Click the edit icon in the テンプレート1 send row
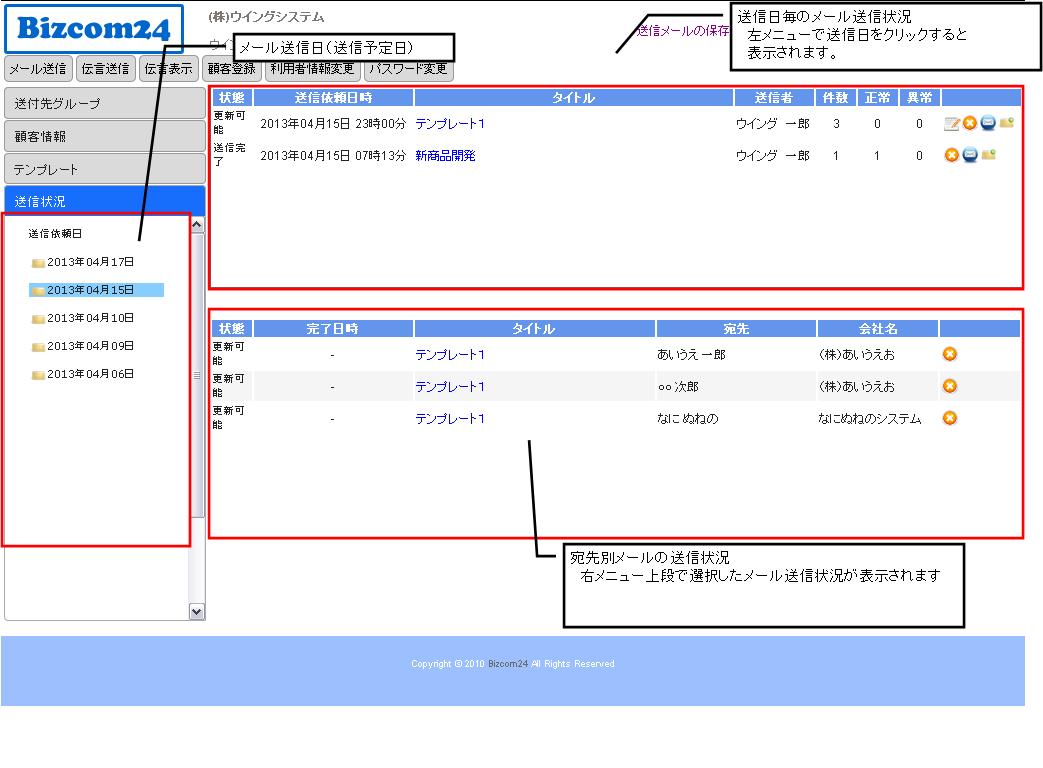The height and width of the screenshot is (768, 1043). point(952,124)
